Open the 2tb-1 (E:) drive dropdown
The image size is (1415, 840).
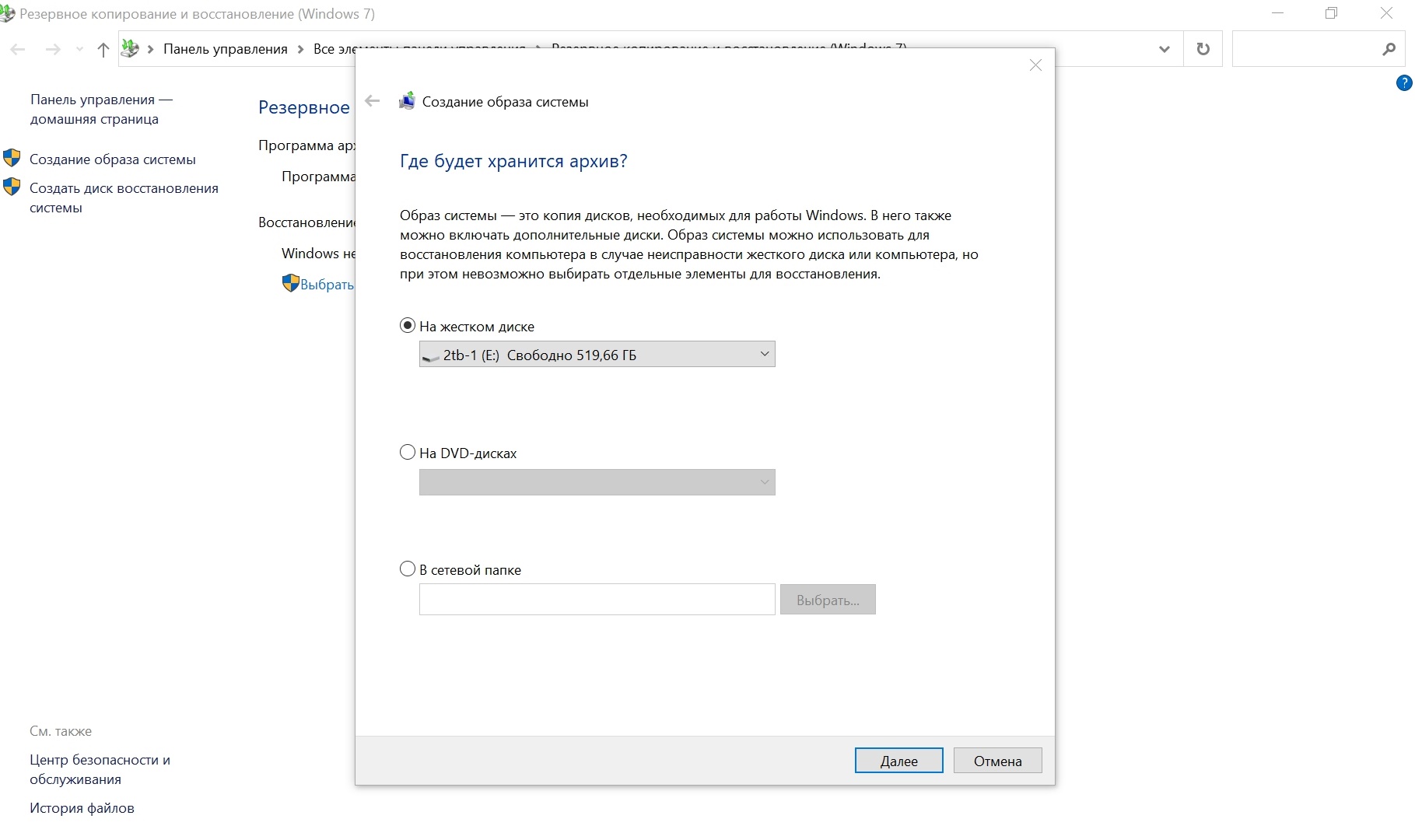coord(597,355)
